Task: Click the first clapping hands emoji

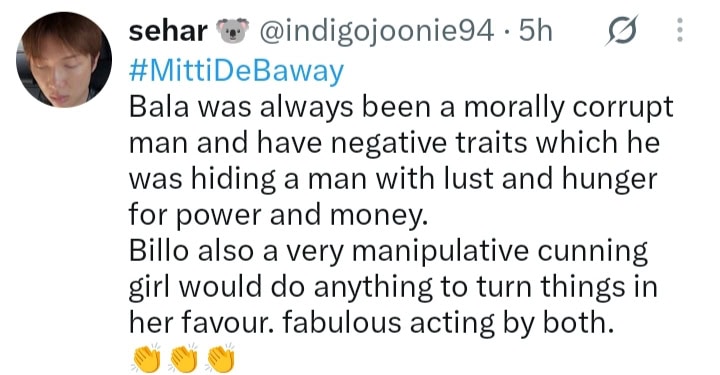Action: [x=146, y=358]
